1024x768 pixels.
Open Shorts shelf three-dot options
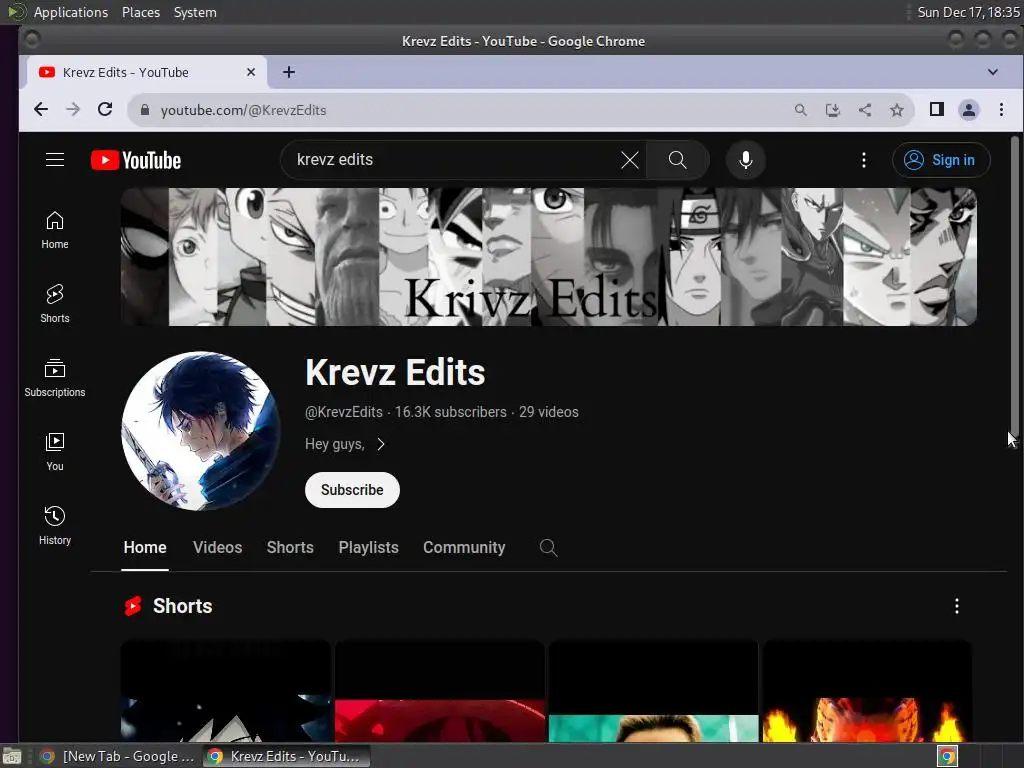pos(957,606)
